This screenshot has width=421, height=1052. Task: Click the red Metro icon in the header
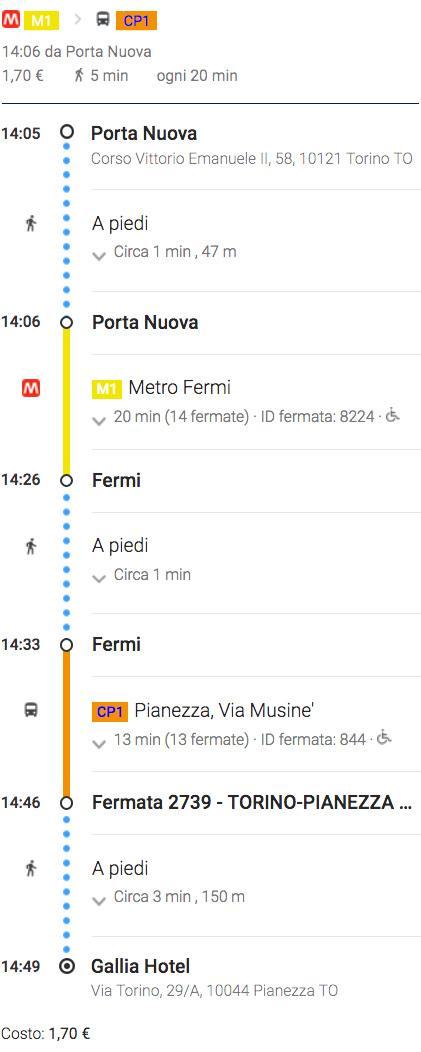pyautogui.click(x=11, y=19)
